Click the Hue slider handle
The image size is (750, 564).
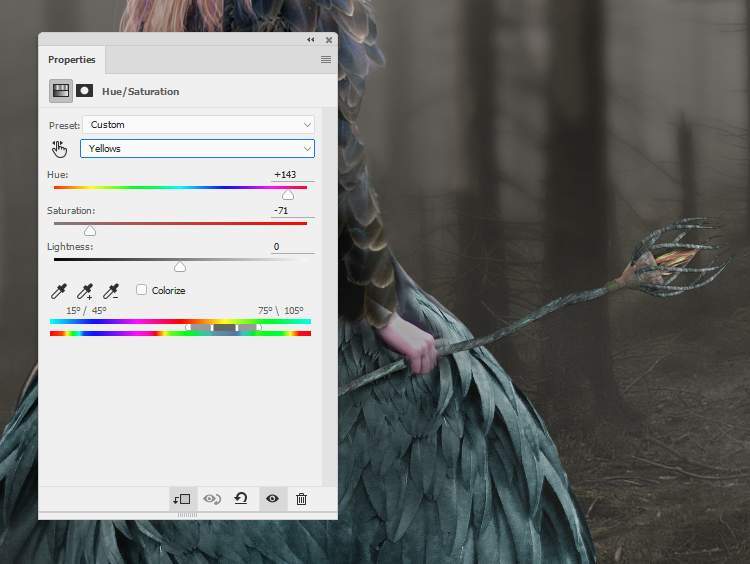(287, 195)
